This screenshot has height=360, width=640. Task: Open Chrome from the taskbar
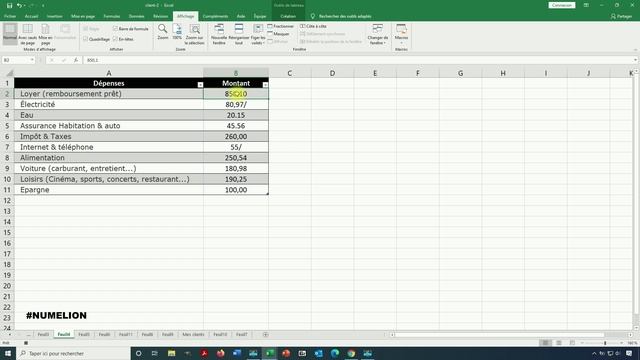coord(351,353)
